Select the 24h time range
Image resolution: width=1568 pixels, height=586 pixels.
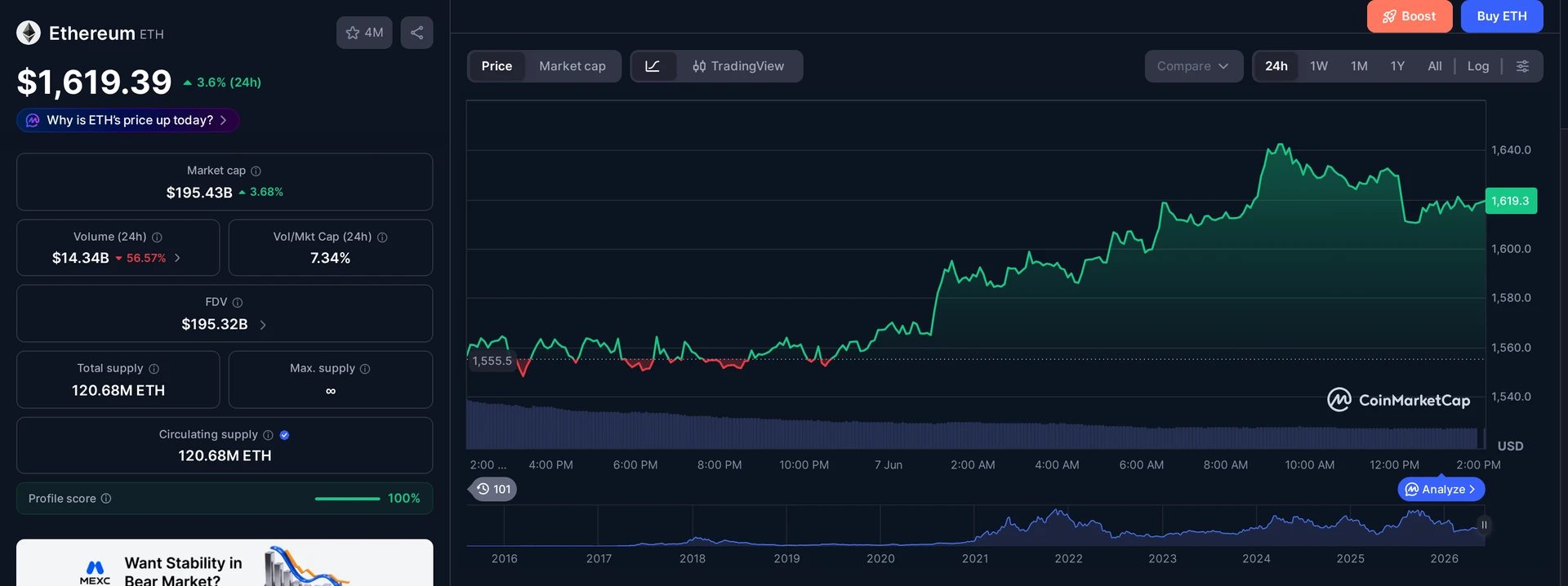[x=1276, y=66]
